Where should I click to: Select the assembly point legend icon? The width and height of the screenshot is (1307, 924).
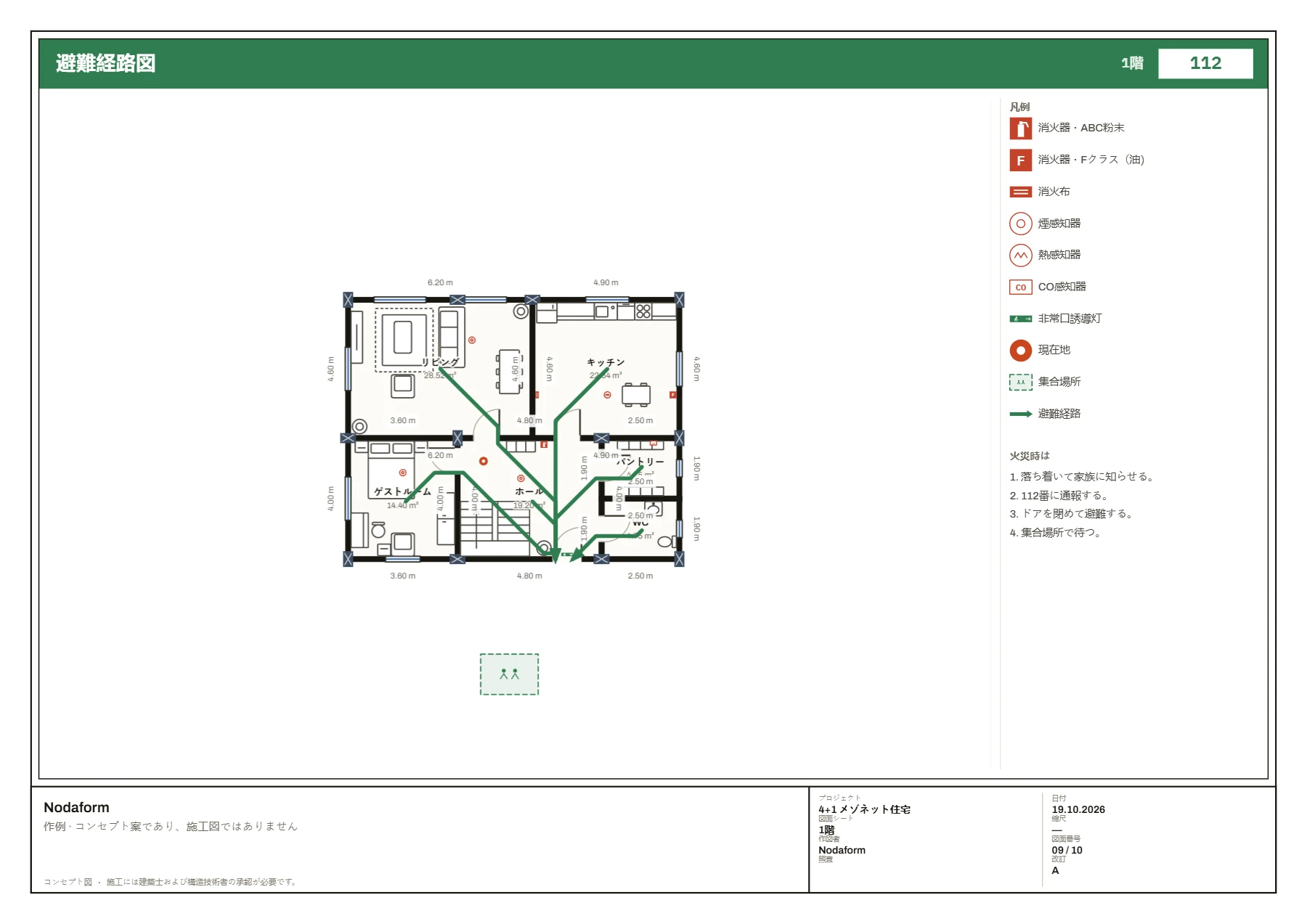pos(1020,383)
